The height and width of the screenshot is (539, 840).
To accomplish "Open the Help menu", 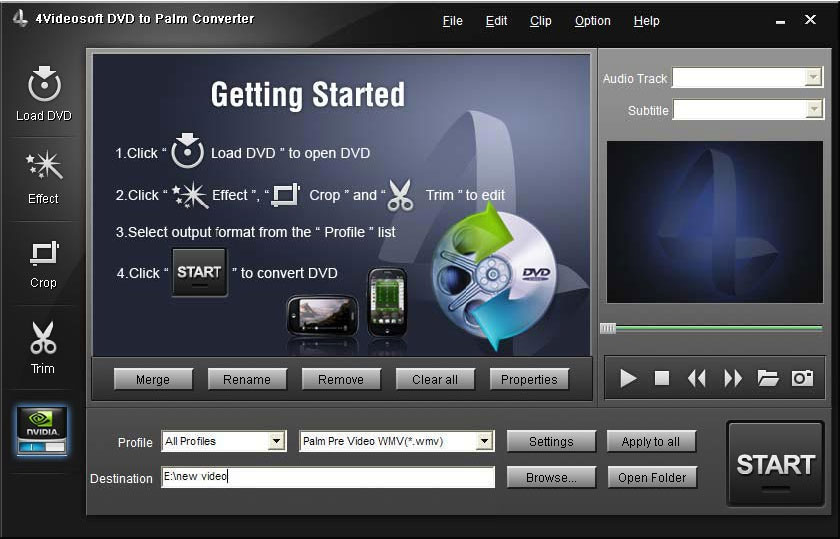I will coord(647,21).
